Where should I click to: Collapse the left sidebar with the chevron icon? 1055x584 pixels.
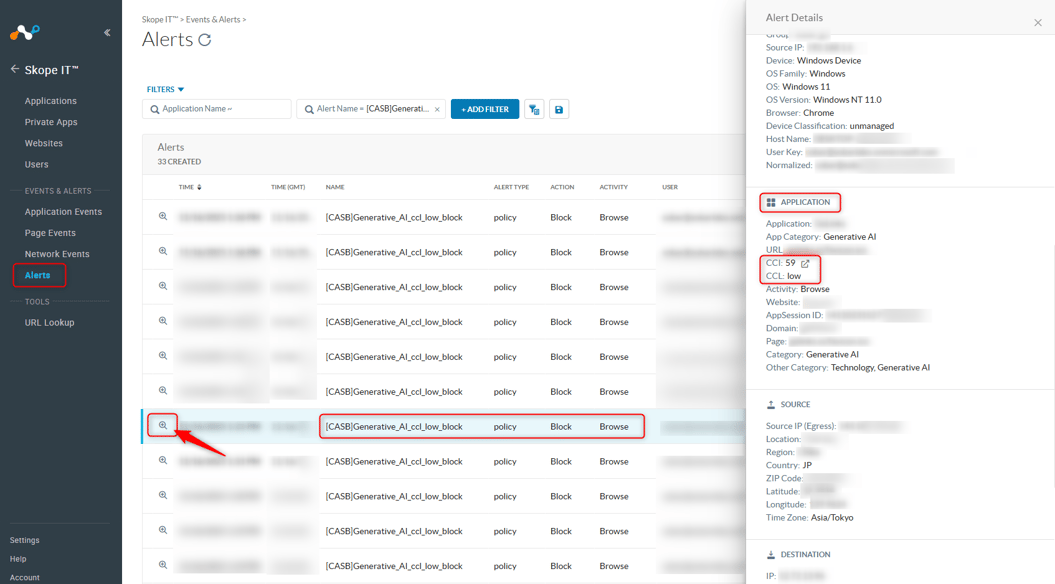(x=107, y=33)
